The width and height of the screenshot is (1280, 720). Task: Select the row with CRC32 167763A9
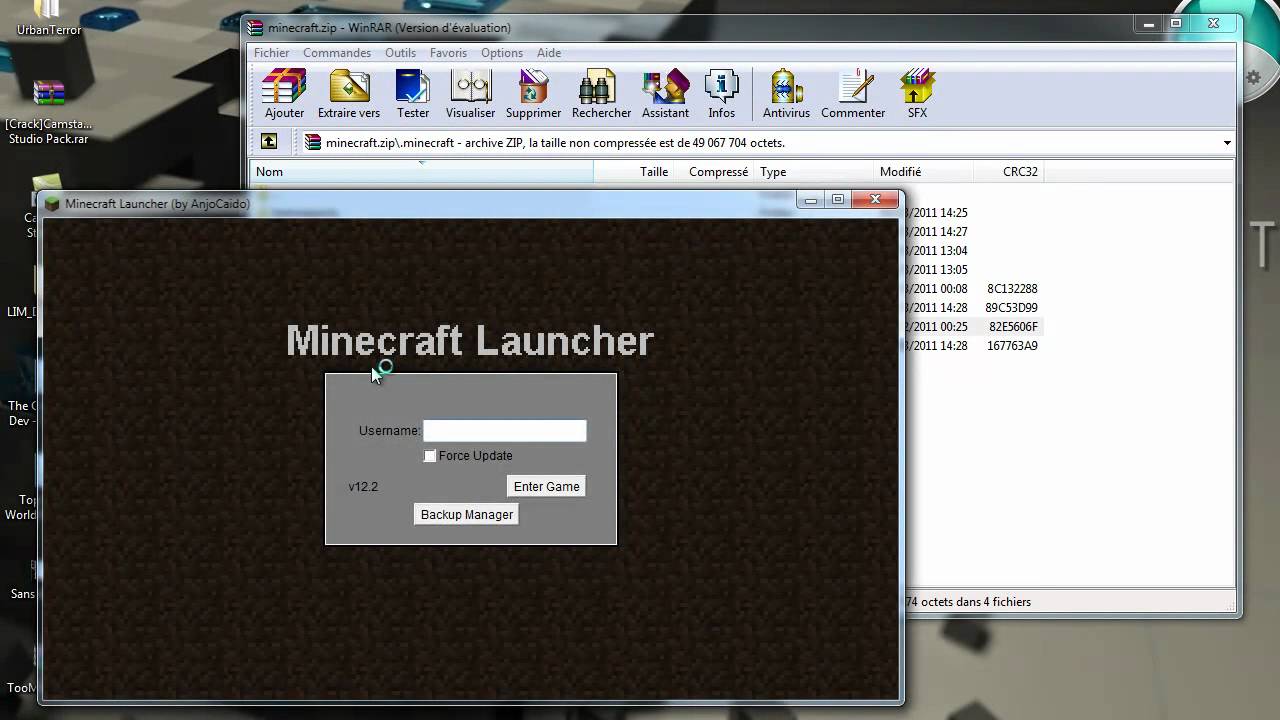[x=972, y=346]
